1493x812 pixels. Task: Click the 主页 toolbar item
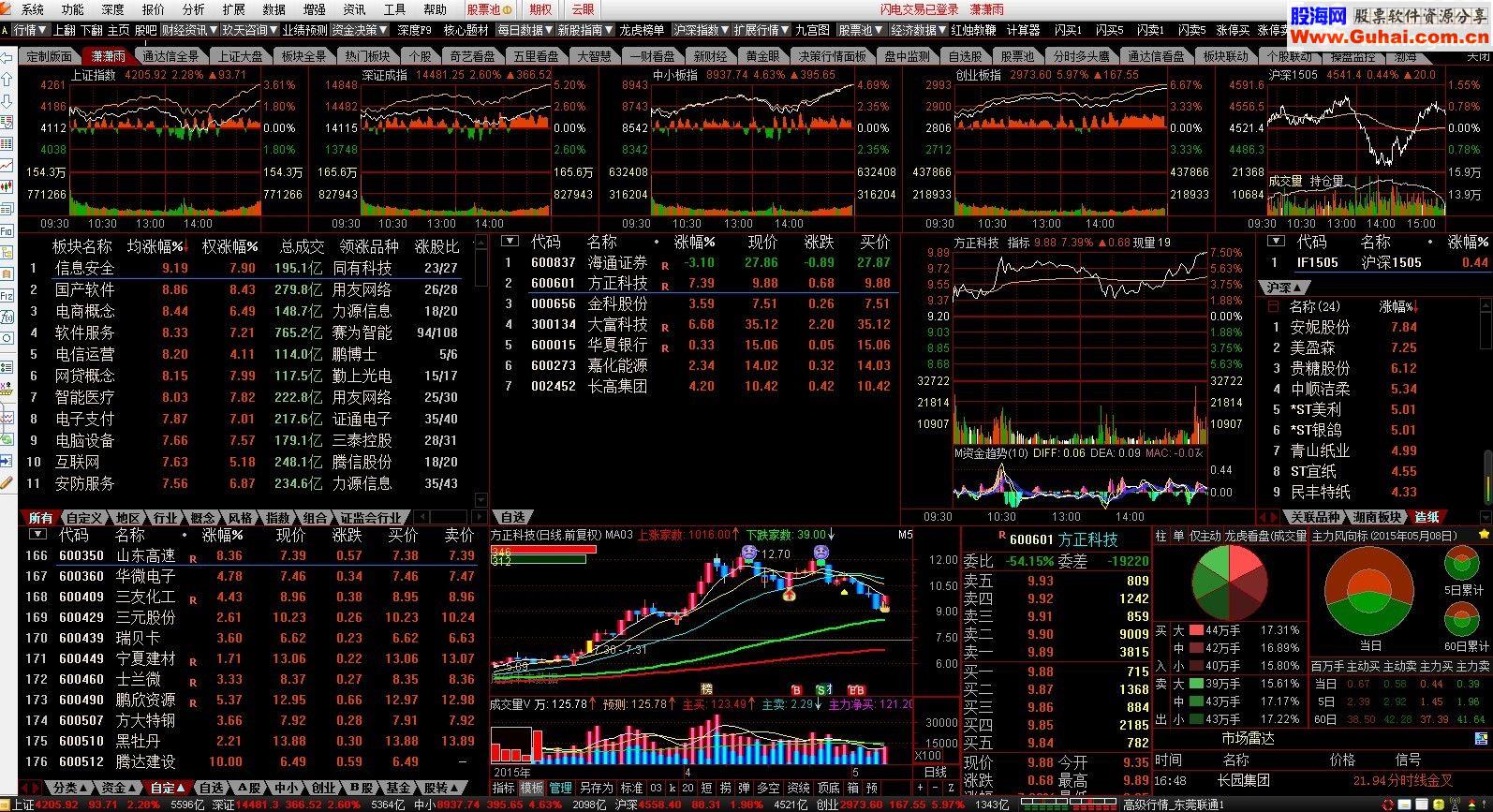click(x=119, y=30)
